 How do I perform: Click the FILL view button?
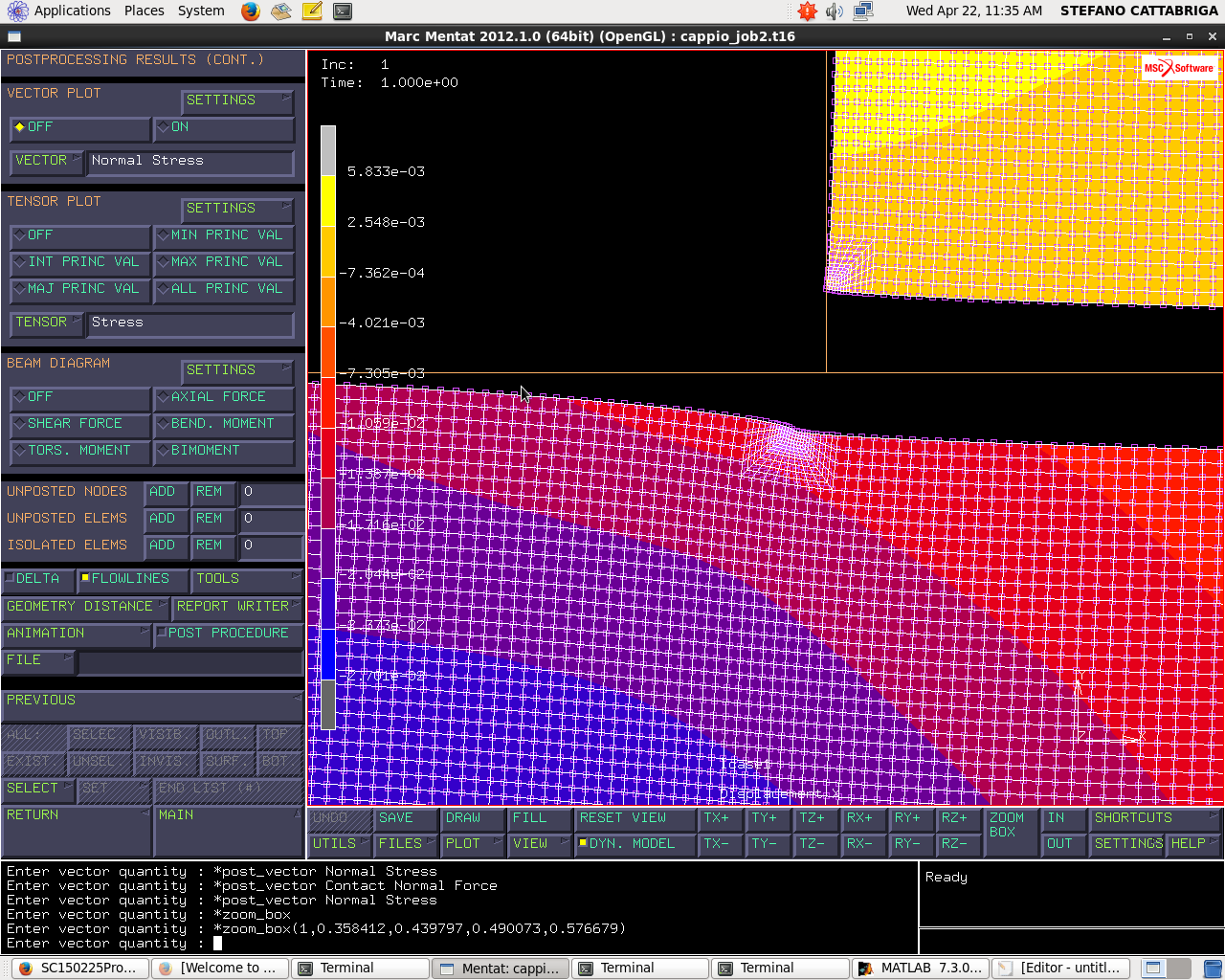coord(539,818)
